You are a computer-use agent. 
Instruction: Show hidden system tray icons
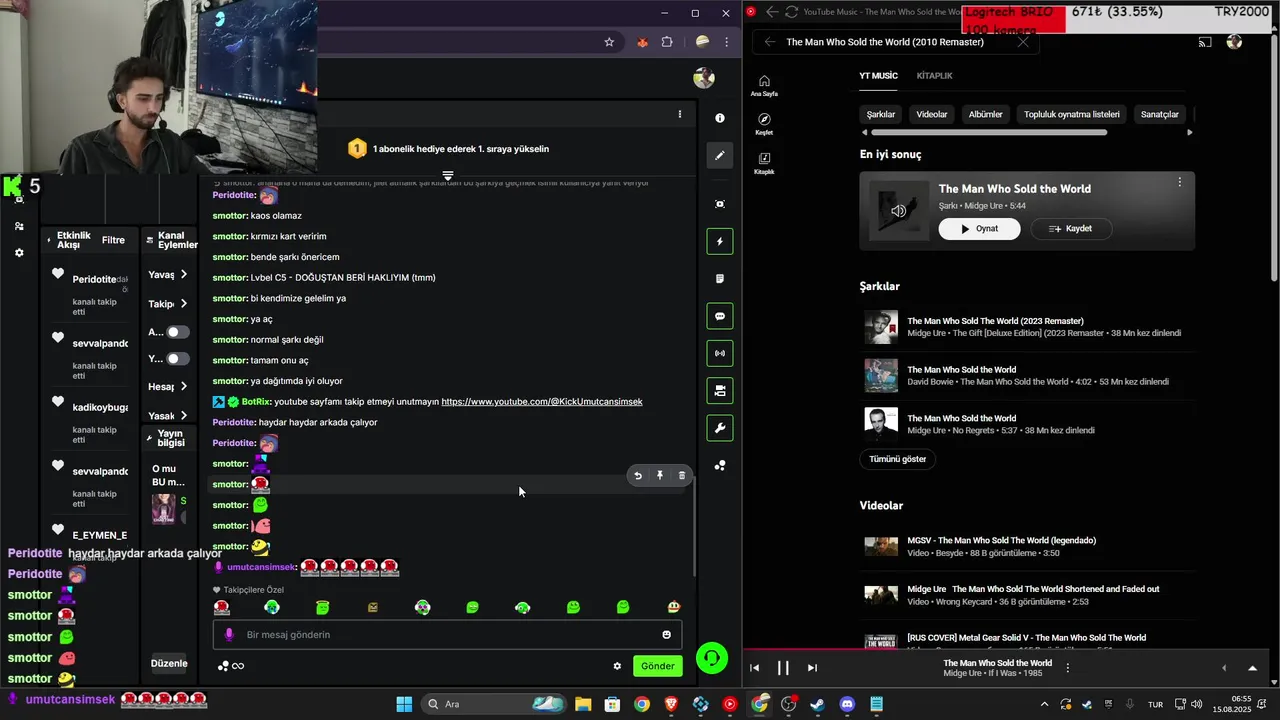click(1044, 704)
